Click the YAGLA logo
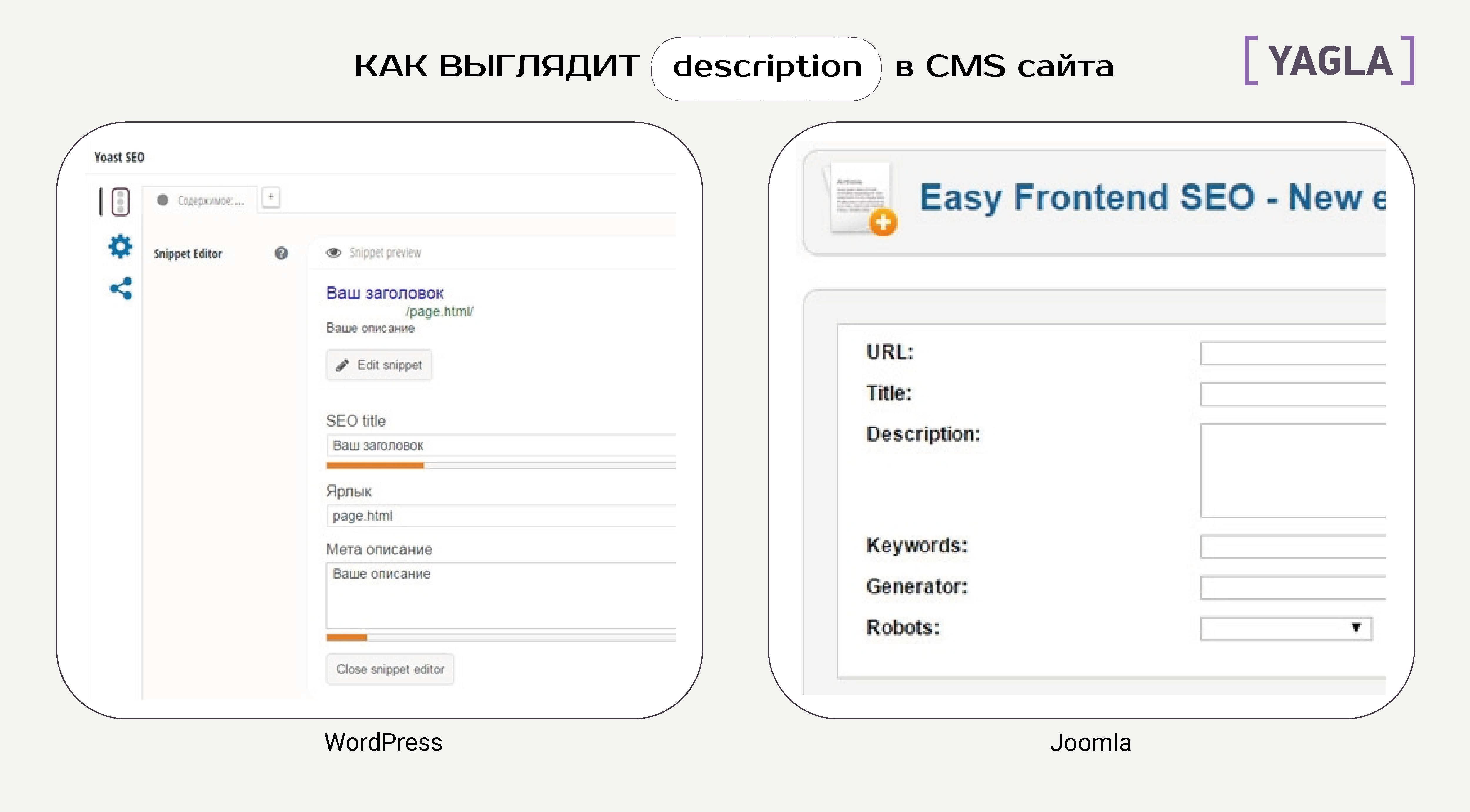 click(1329, 61)
